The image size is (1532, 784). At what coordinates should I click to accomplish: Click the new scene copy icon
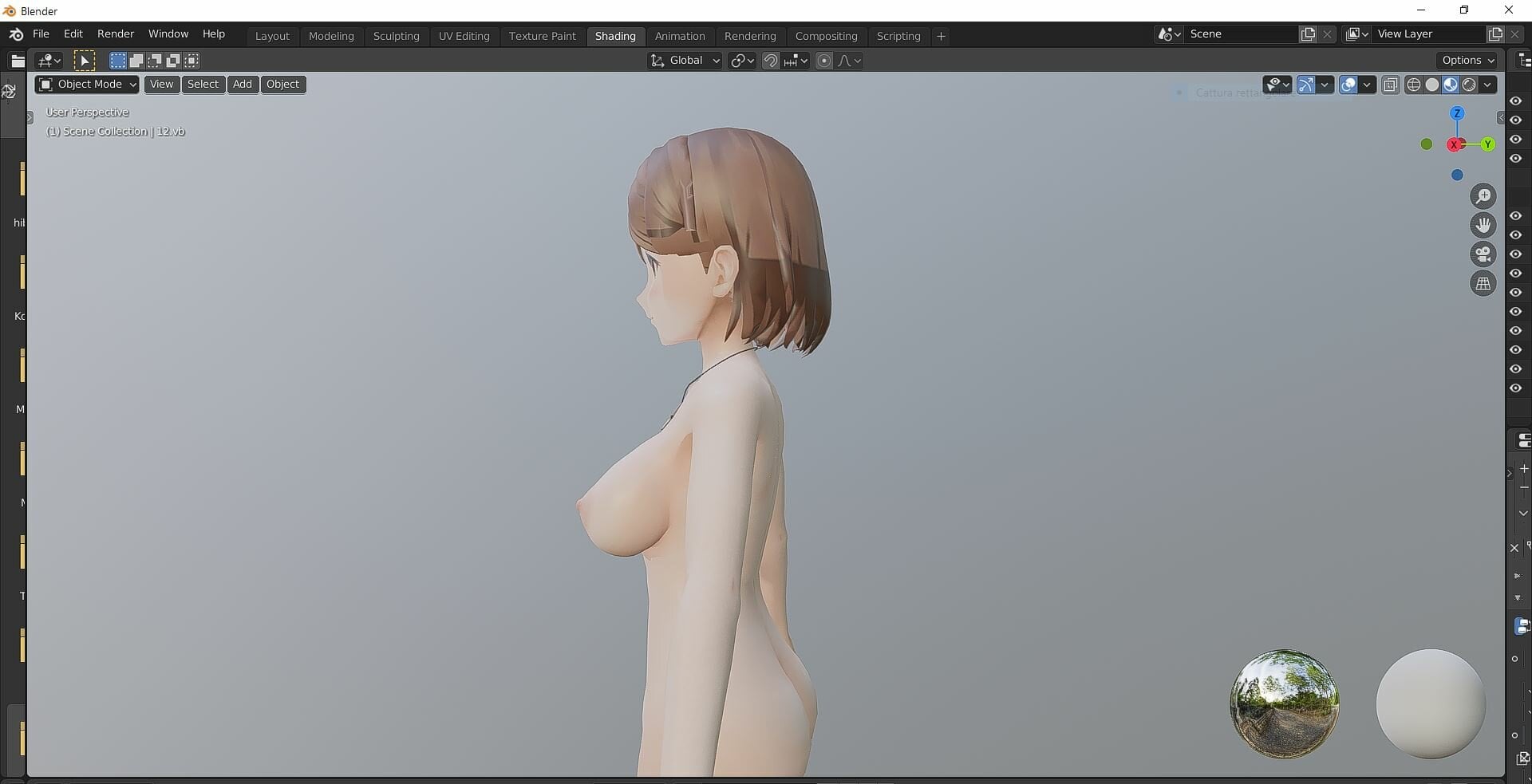coord(1308,34)
